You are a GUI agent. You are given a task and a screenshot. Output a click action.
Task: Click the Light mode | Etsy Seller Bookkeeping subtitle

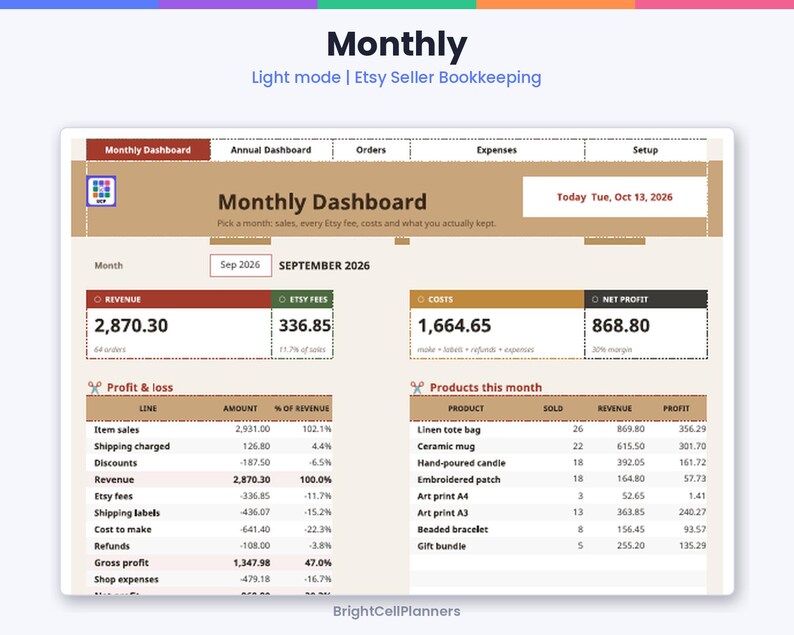396,77
